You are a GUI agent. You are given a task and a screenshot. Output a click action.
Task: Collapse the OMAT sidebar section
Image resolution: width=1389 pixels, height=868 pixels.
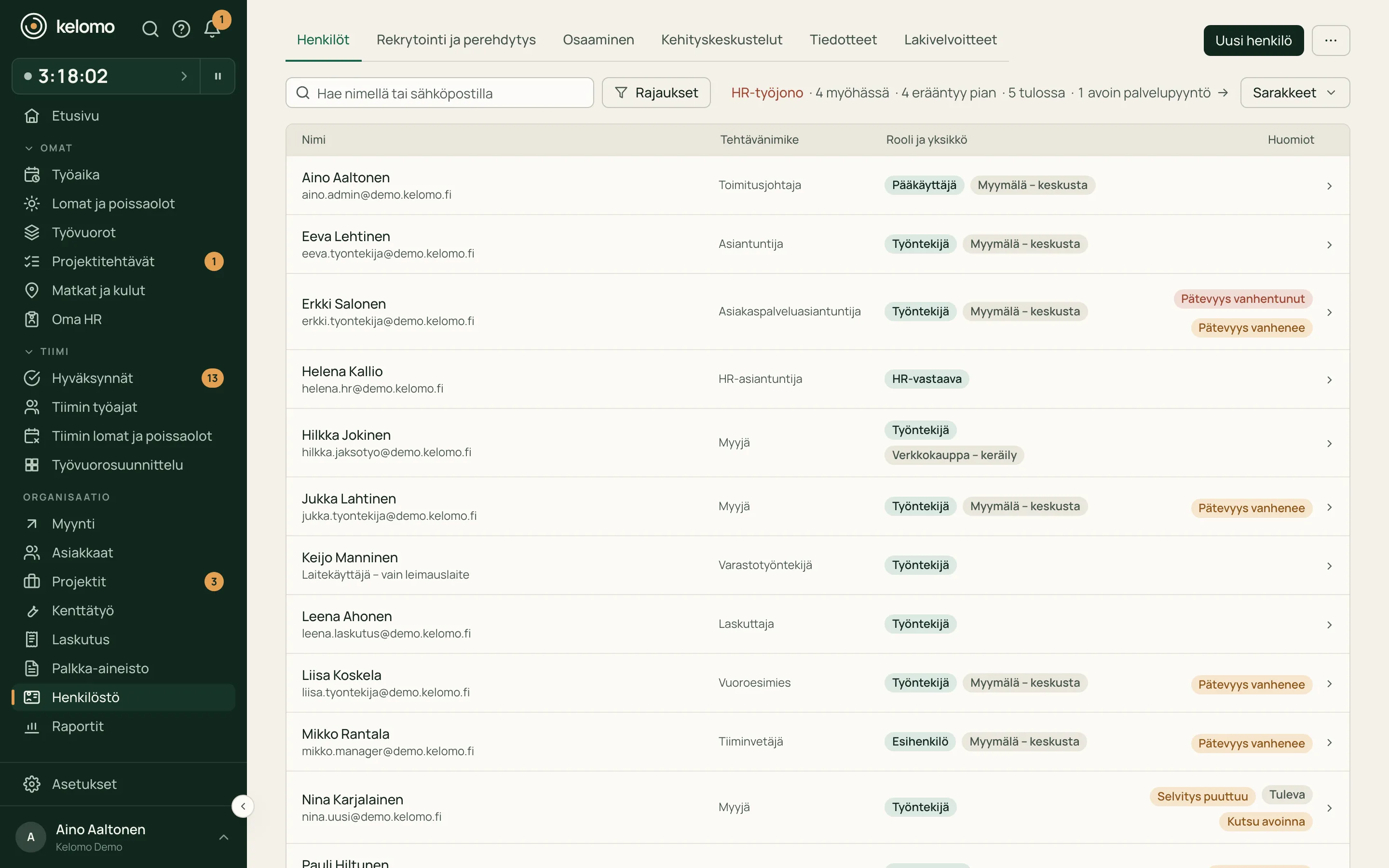point(48,148)
